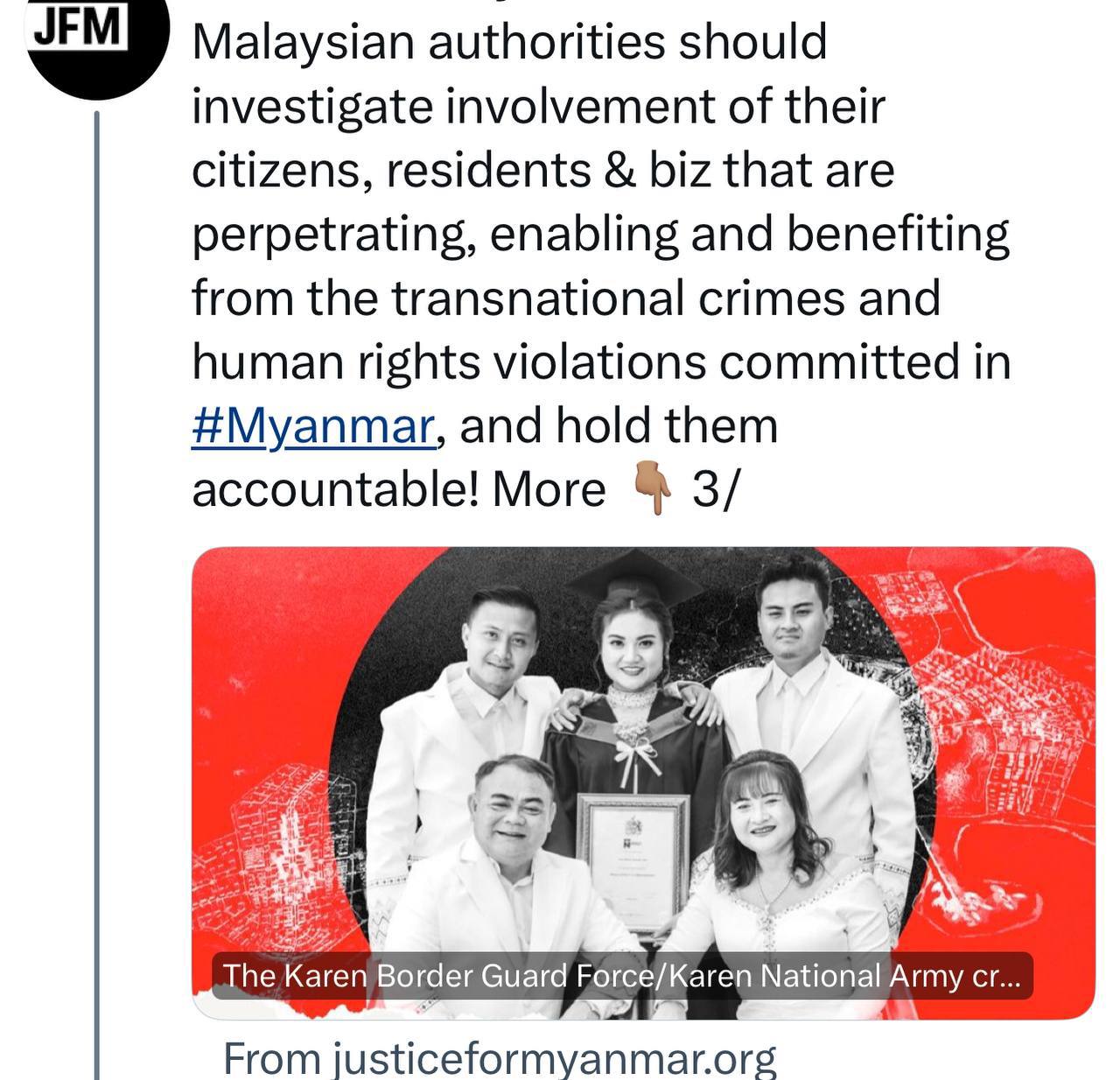Open the JFM profile avatar
The height and width of the screenshot is (1080, 1120).
(x=98, y=42)
